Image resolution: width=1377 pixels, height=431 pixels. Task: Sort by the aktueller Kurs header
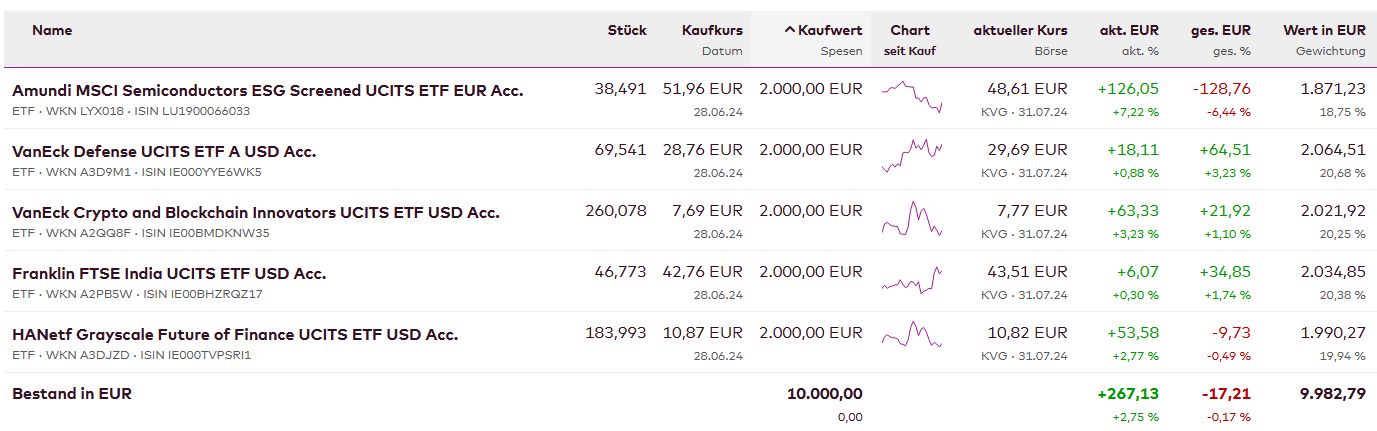pyautogui.click(x=1020, y=31)
